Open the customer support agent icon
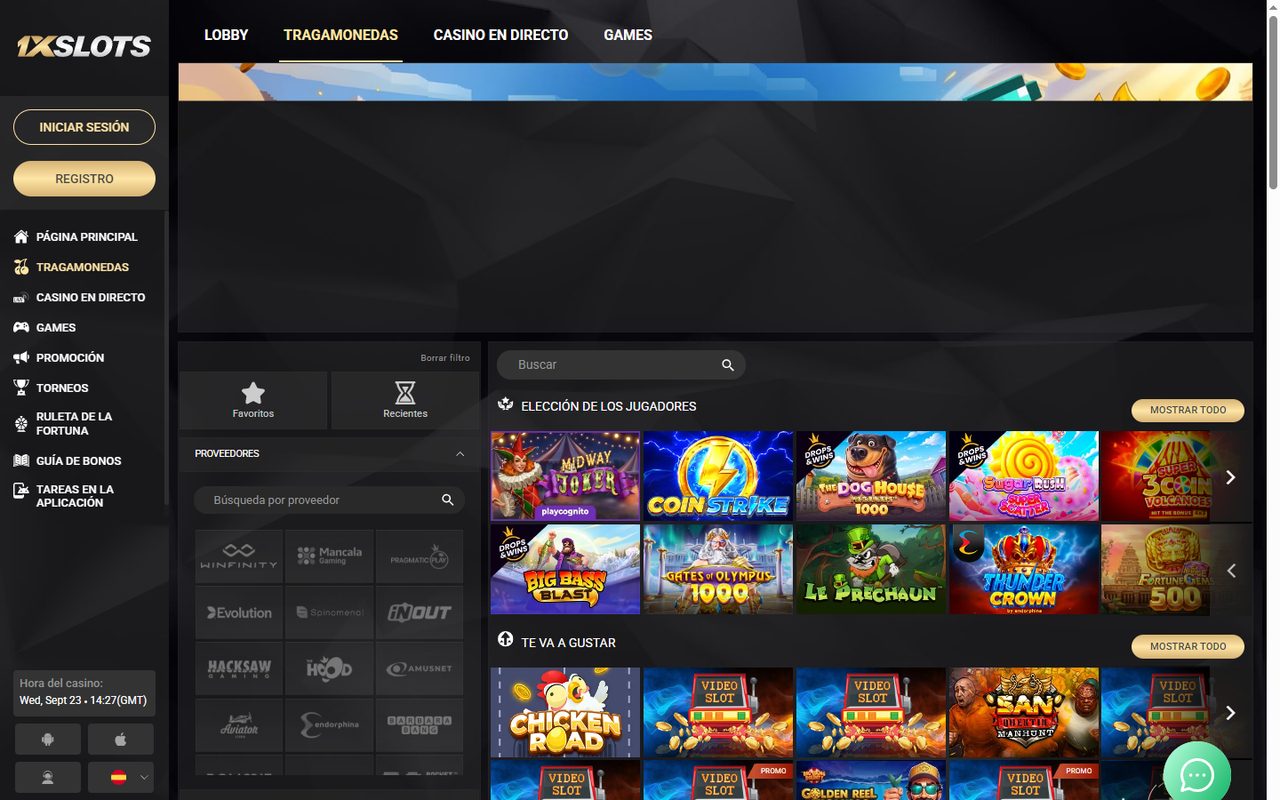The height and width of the screenshot is (800, 1280). 48,777
